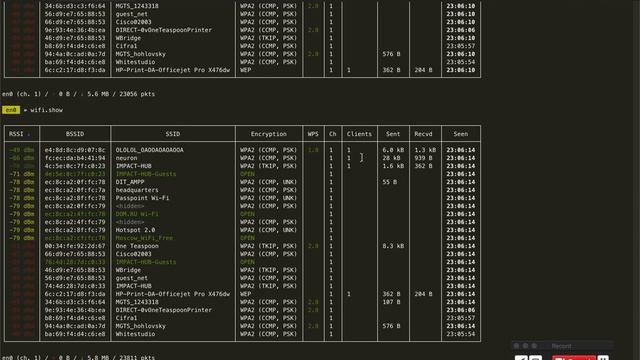This screenshot has width=640, height=360.
Task: Click the 6.0 kB sent value
Action: coord(393,150)
